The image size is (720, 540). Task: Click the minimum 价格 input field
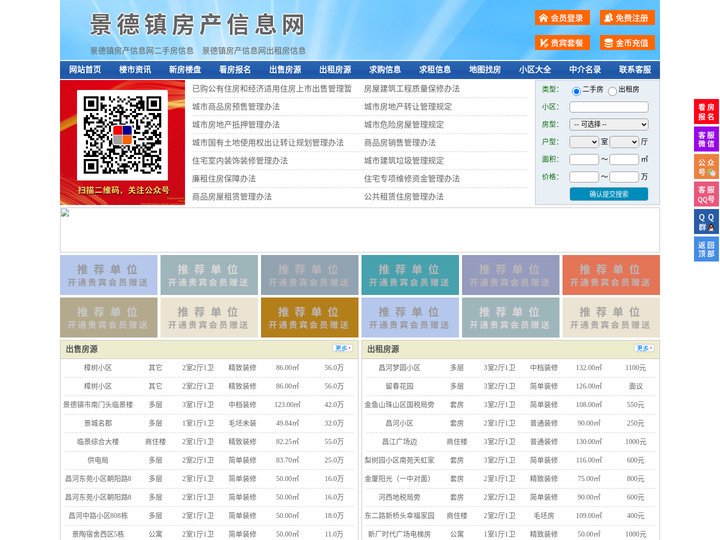pyautogui.click(x=584, y=177)
